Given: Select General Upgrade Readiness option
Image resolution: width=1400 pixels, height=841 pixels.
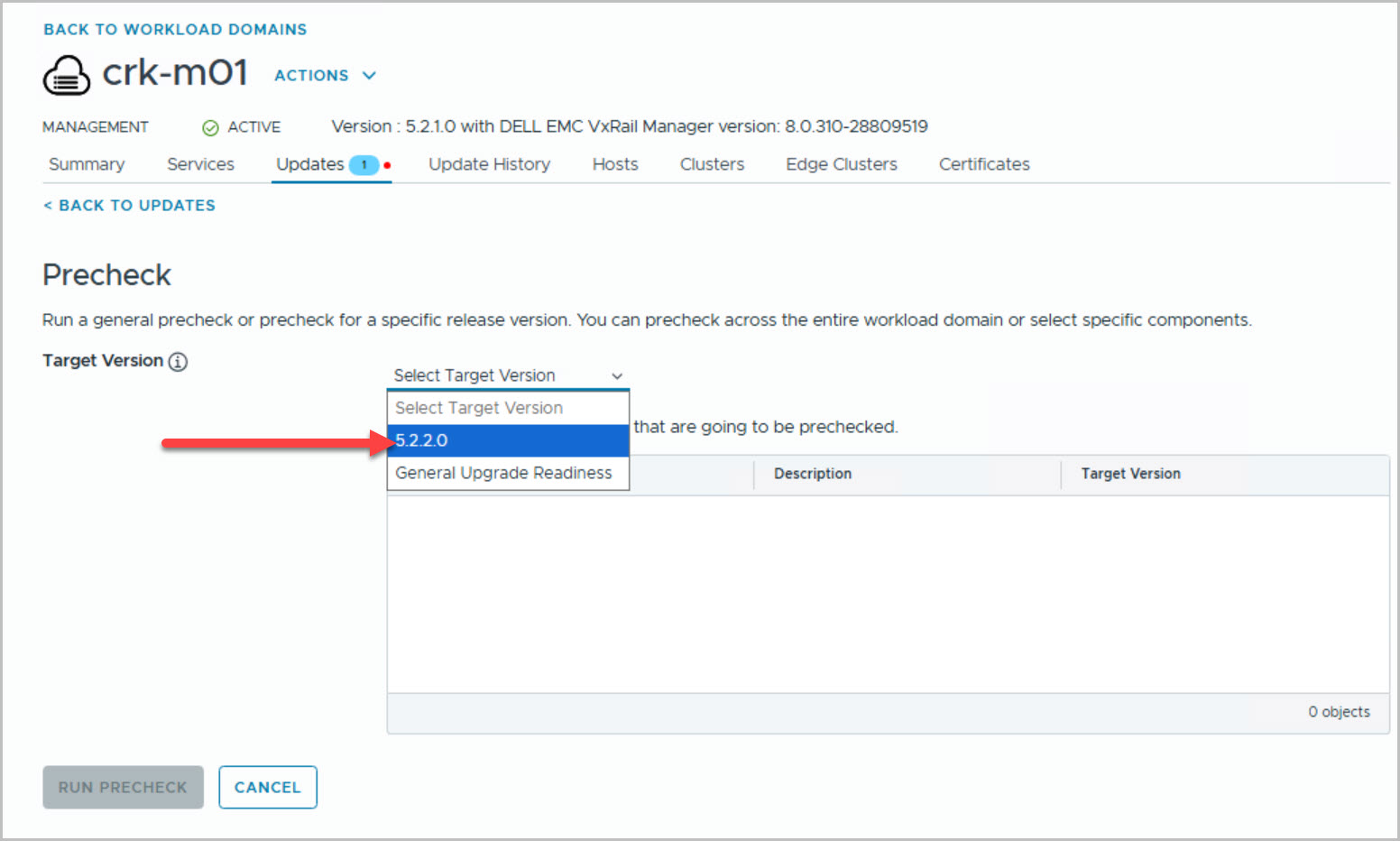Looking at the screenshot, I should coord(503,473).
